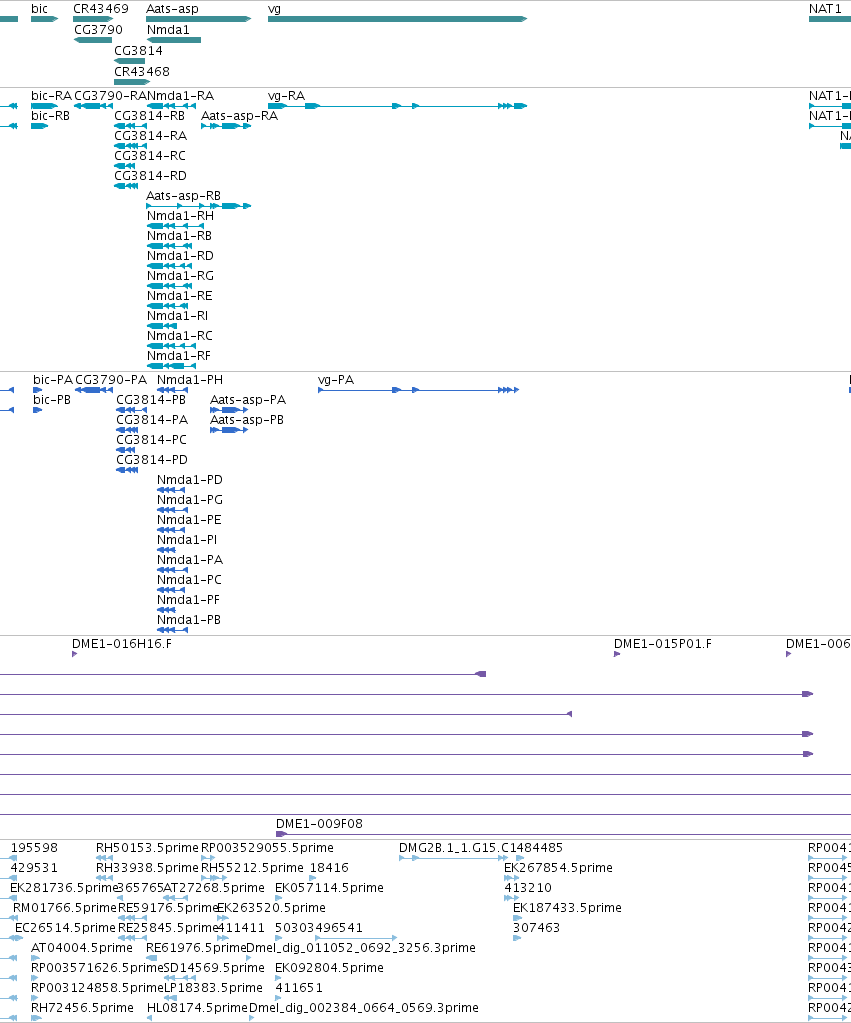Select EST 195598
851x1023 pixels.
[x=34, y=848]
